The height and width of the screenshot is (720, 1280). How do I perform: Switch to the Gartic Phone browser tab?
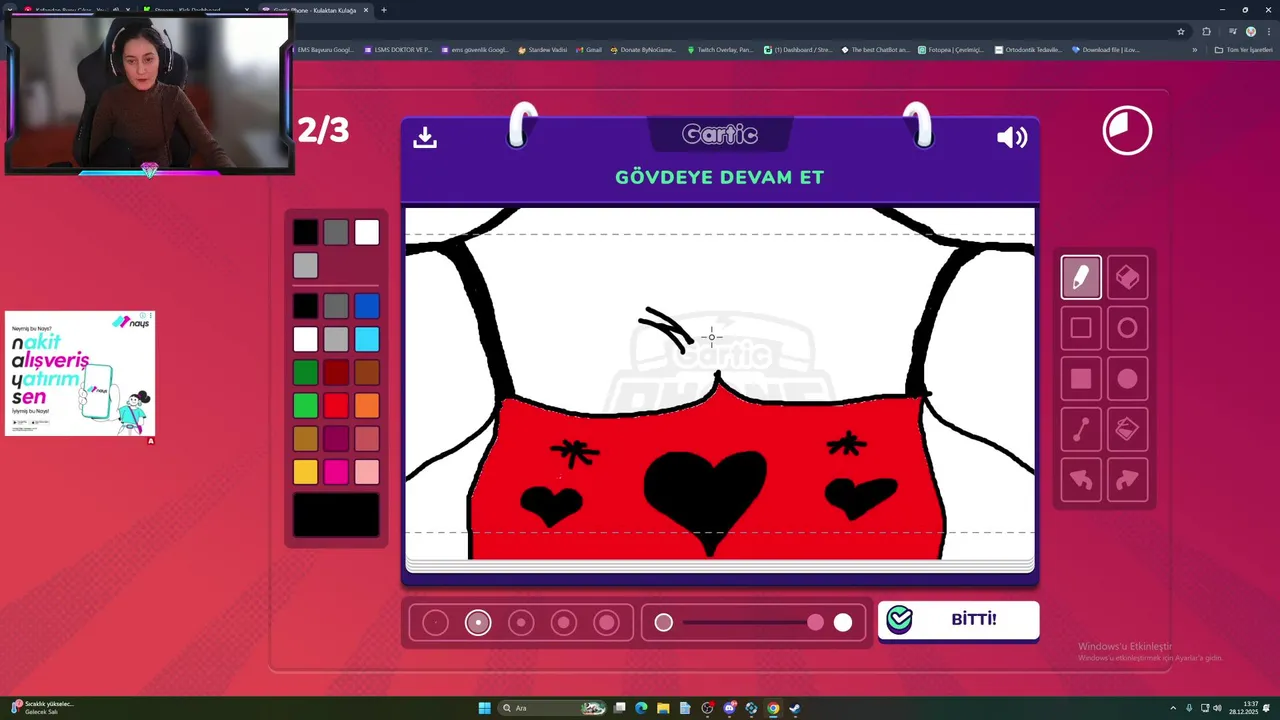[315, 10]
